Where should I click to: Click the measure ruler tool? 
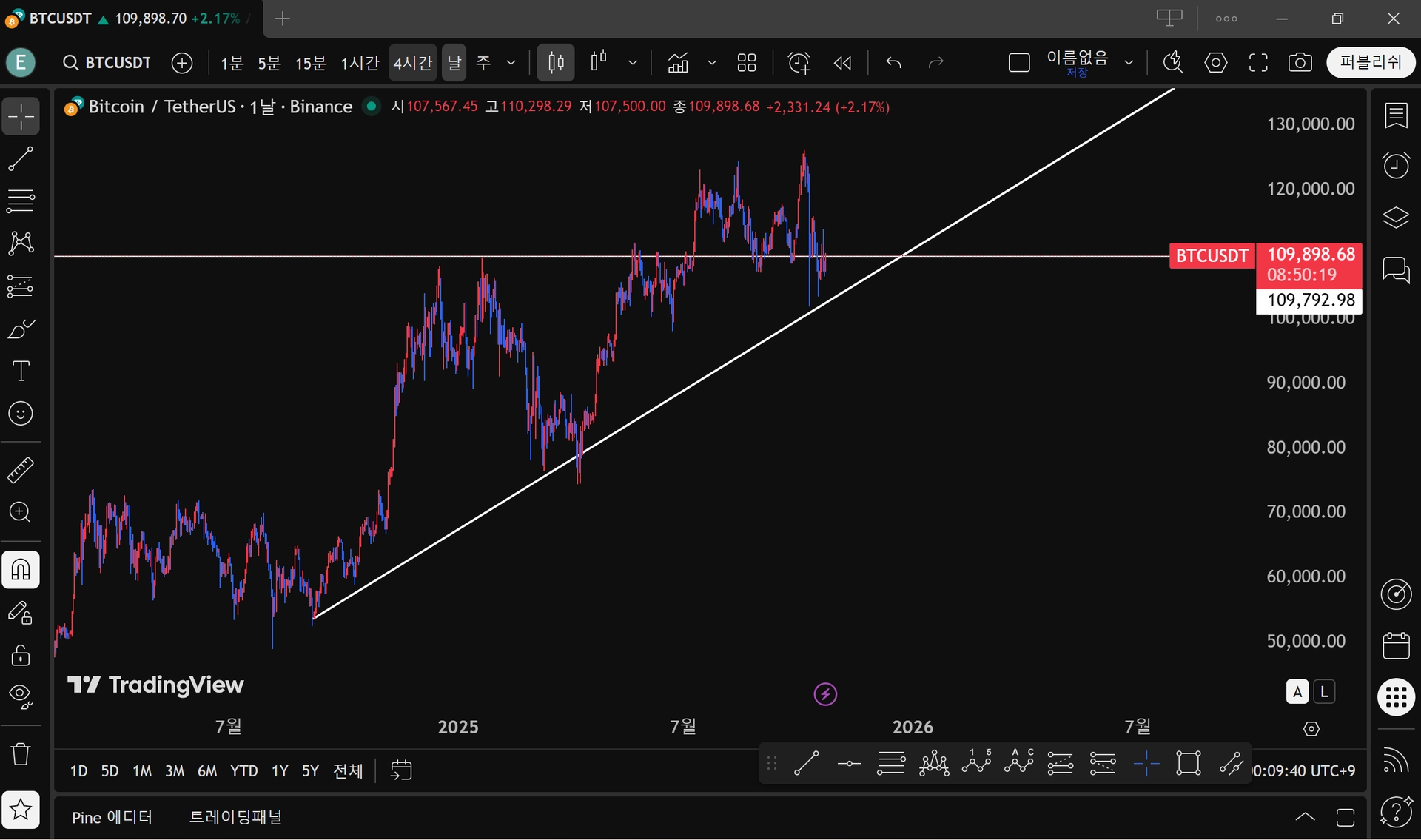point(20,470)
